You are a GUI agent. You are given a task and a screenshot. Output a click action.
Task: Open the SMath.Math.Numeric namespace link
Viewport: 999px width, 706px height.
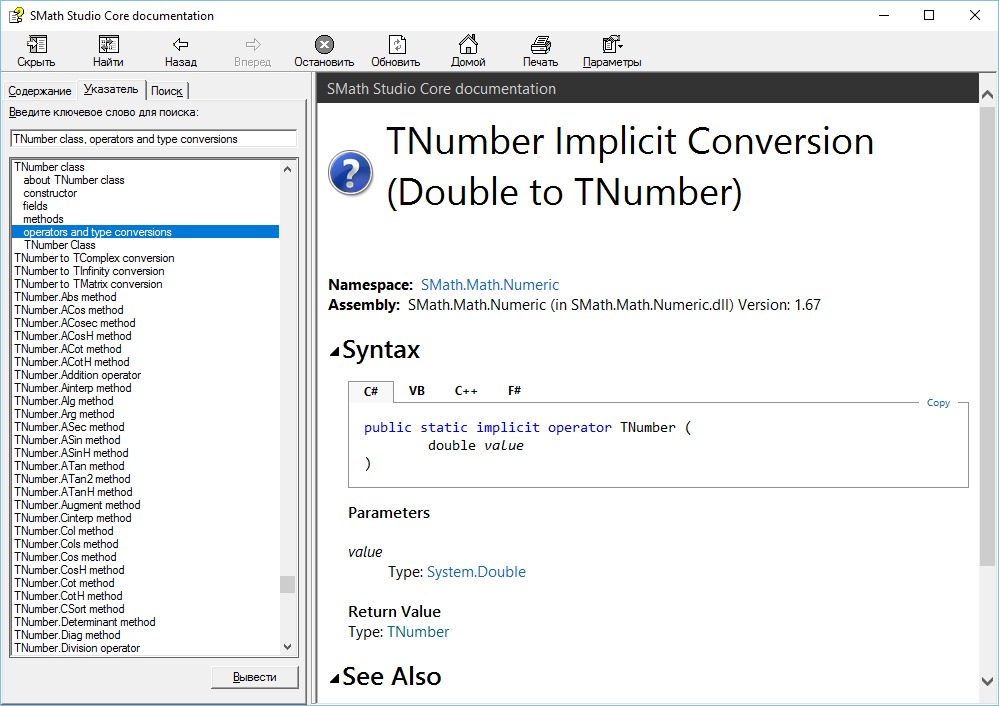489,285
